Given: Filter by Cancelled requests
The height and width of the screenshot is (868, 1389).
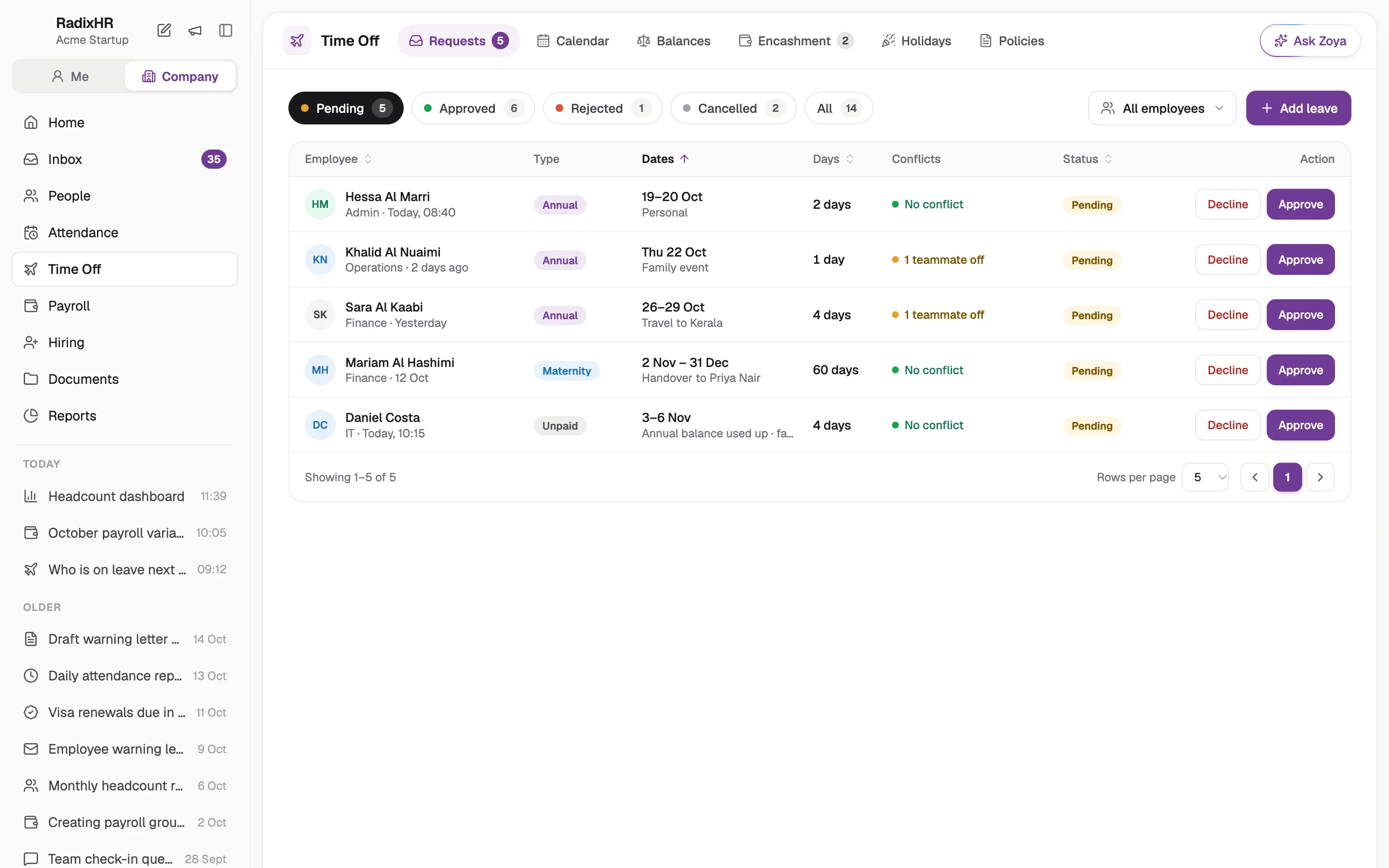Looking at the screenshot, I should coord(733,108).
